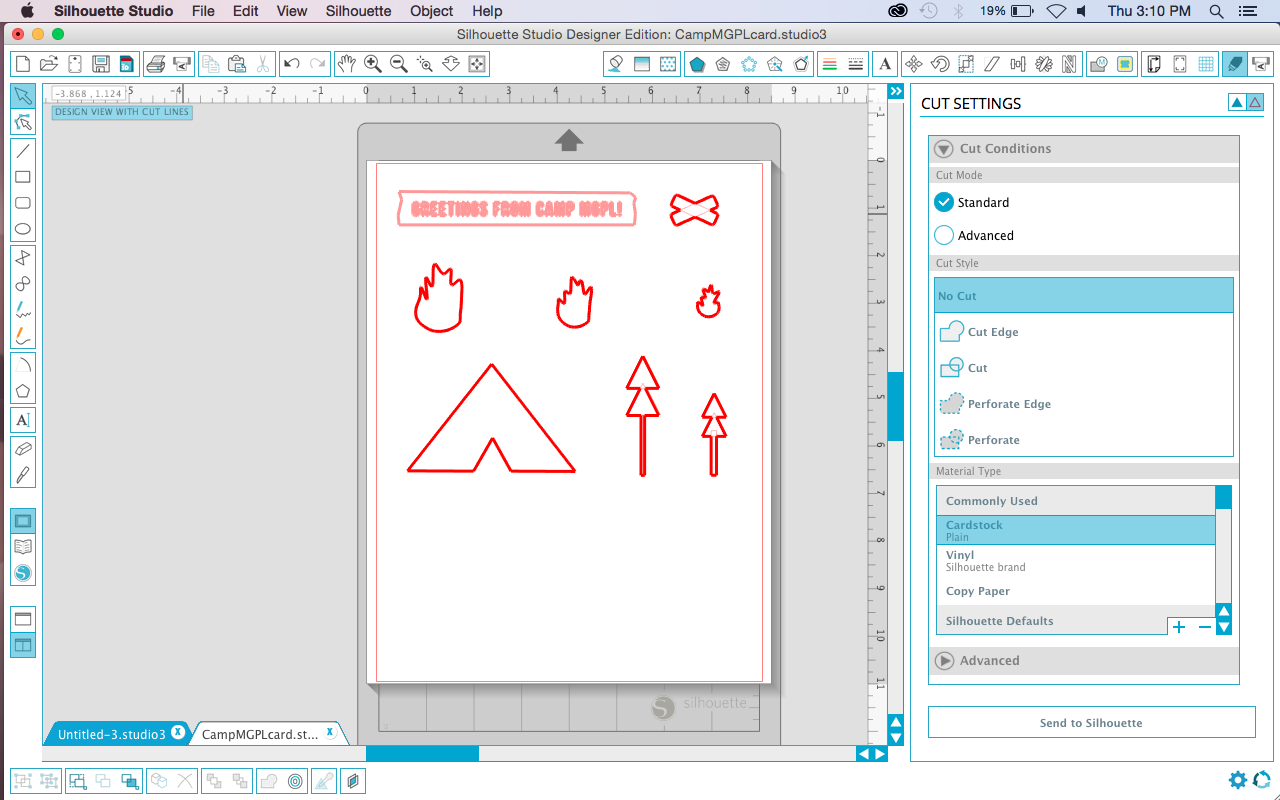This screenshot has width=1280, height=800.
Task: Click the vertical scrollbar down arrow
Action: [896, 738]
